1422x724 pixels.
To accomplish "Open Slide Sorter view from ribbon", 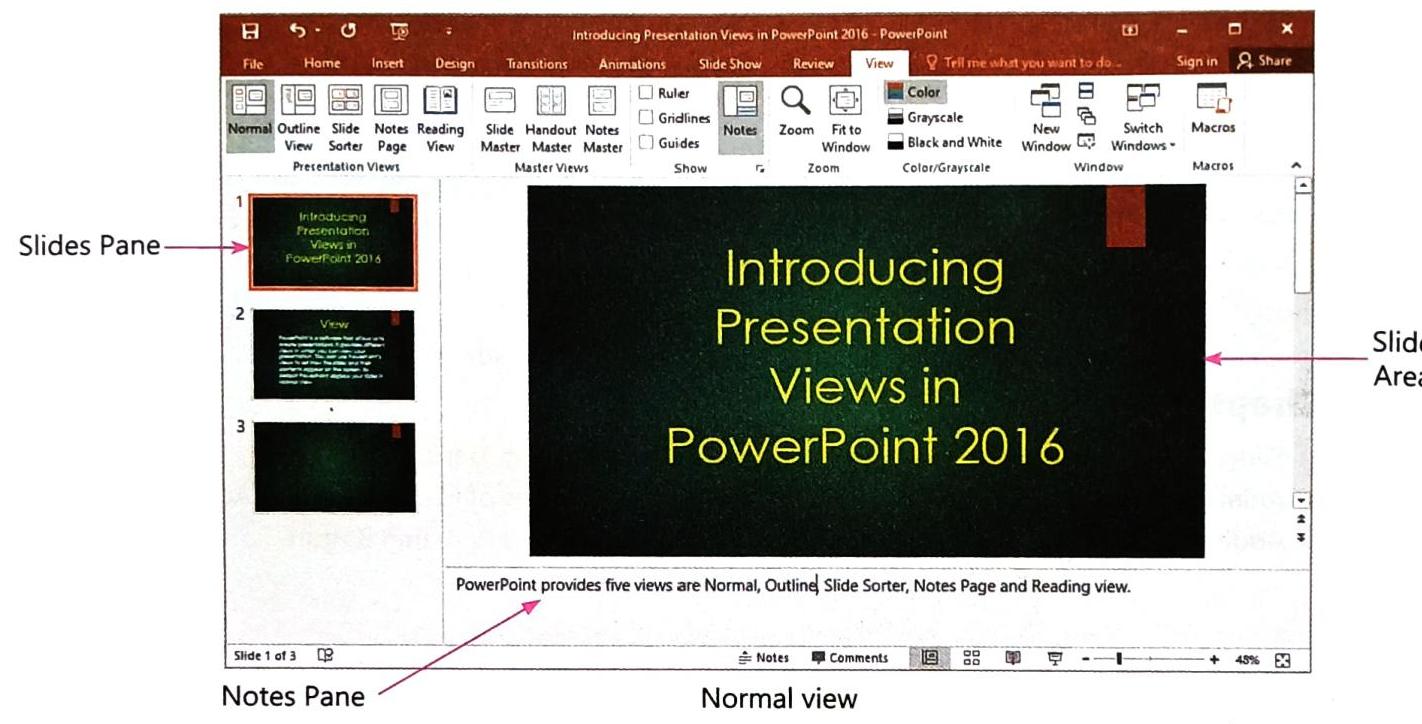I will pyautogui.click(x=346, y=117).
